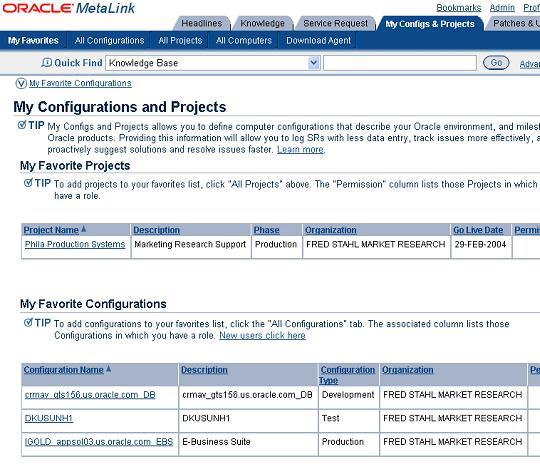Sort projects by Description column
This screenshot has height=468, width=540.
156,230
